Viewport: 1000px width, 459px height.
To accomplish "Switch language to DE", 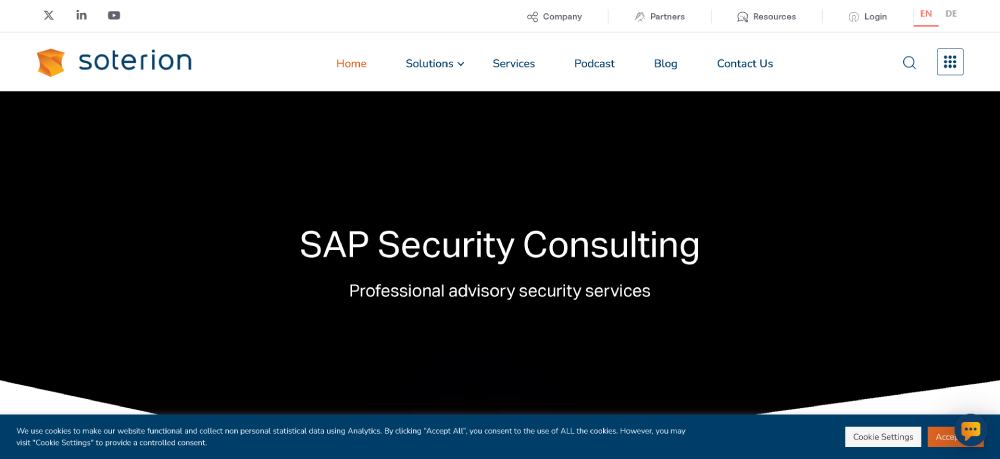I will 951,14.
